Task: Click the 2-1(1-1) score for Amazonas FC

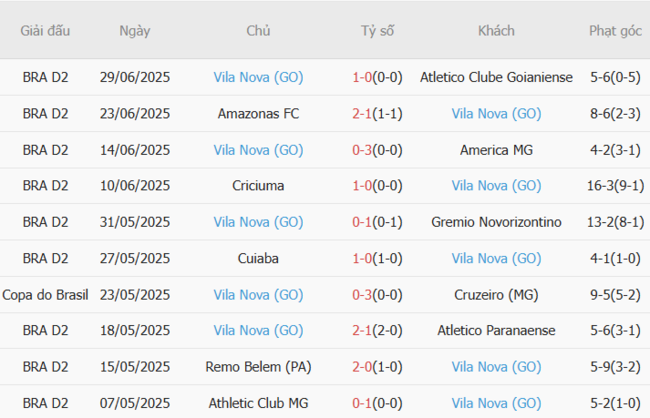Action: tap(377, 114)
